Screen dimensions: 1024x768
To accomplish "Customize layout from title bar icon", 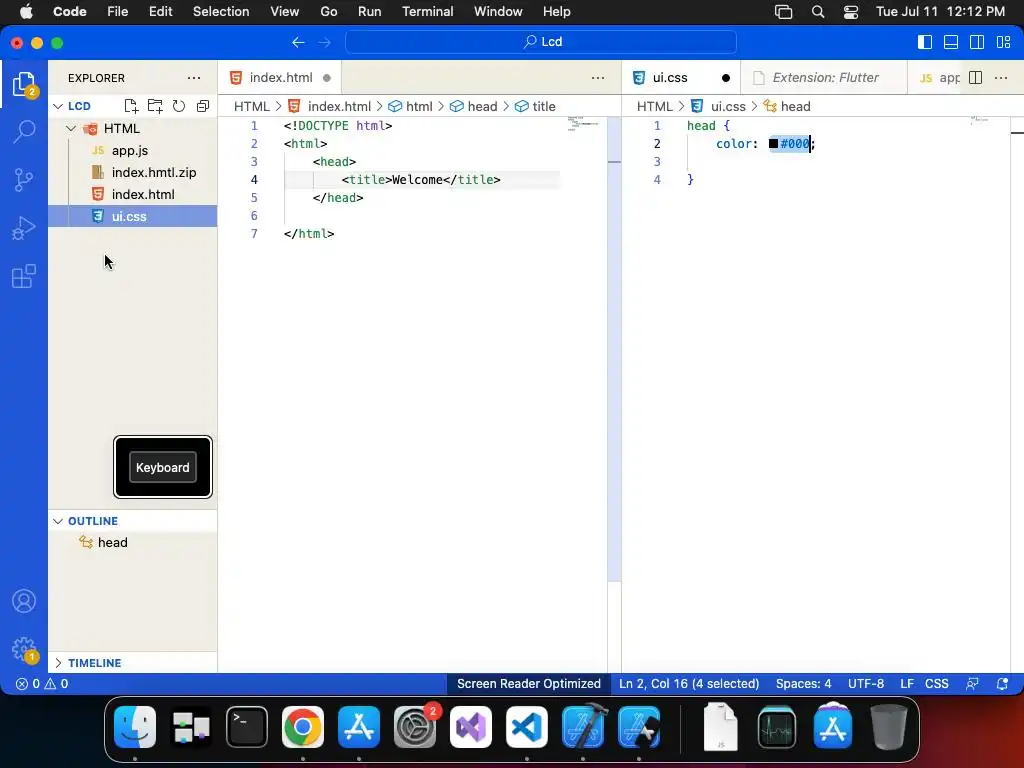I will point(1004,42).
